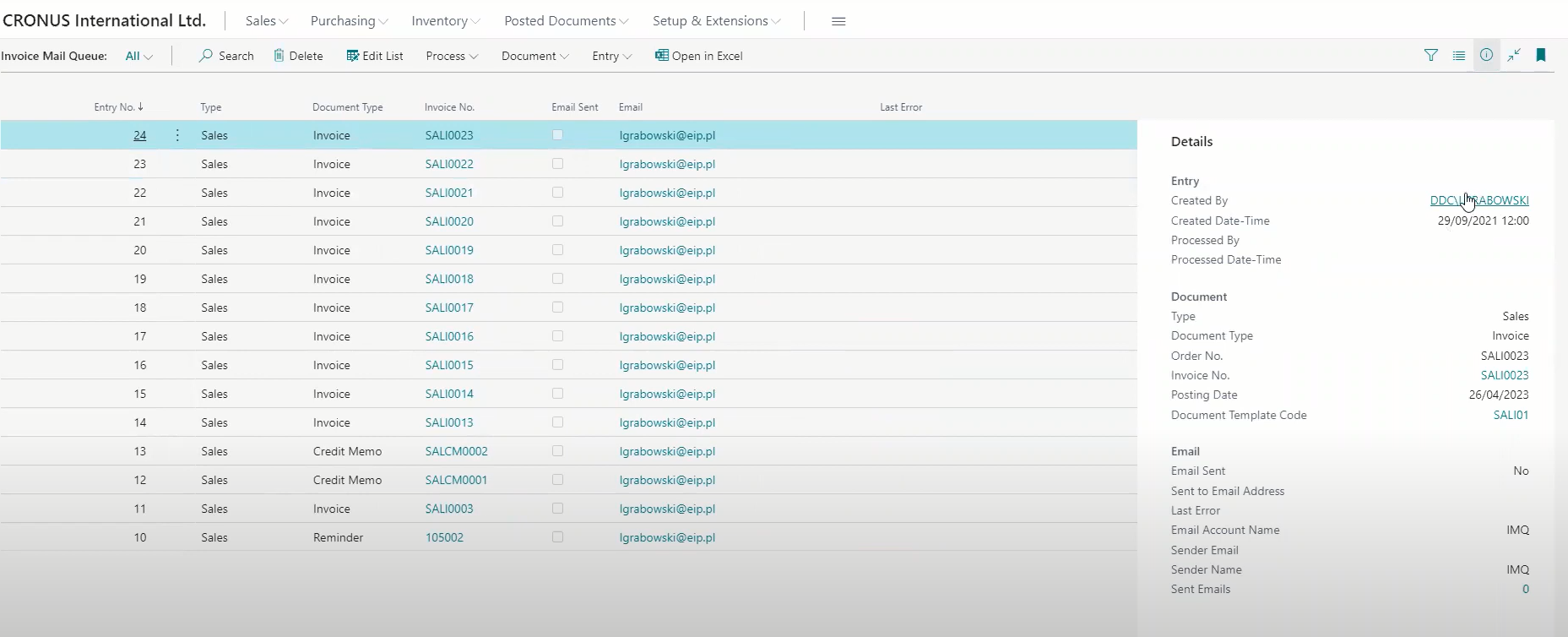Open credit memo SALCM0001 link
The width and height of the screenshot is (1568, 637).
[x=457, y=480]
